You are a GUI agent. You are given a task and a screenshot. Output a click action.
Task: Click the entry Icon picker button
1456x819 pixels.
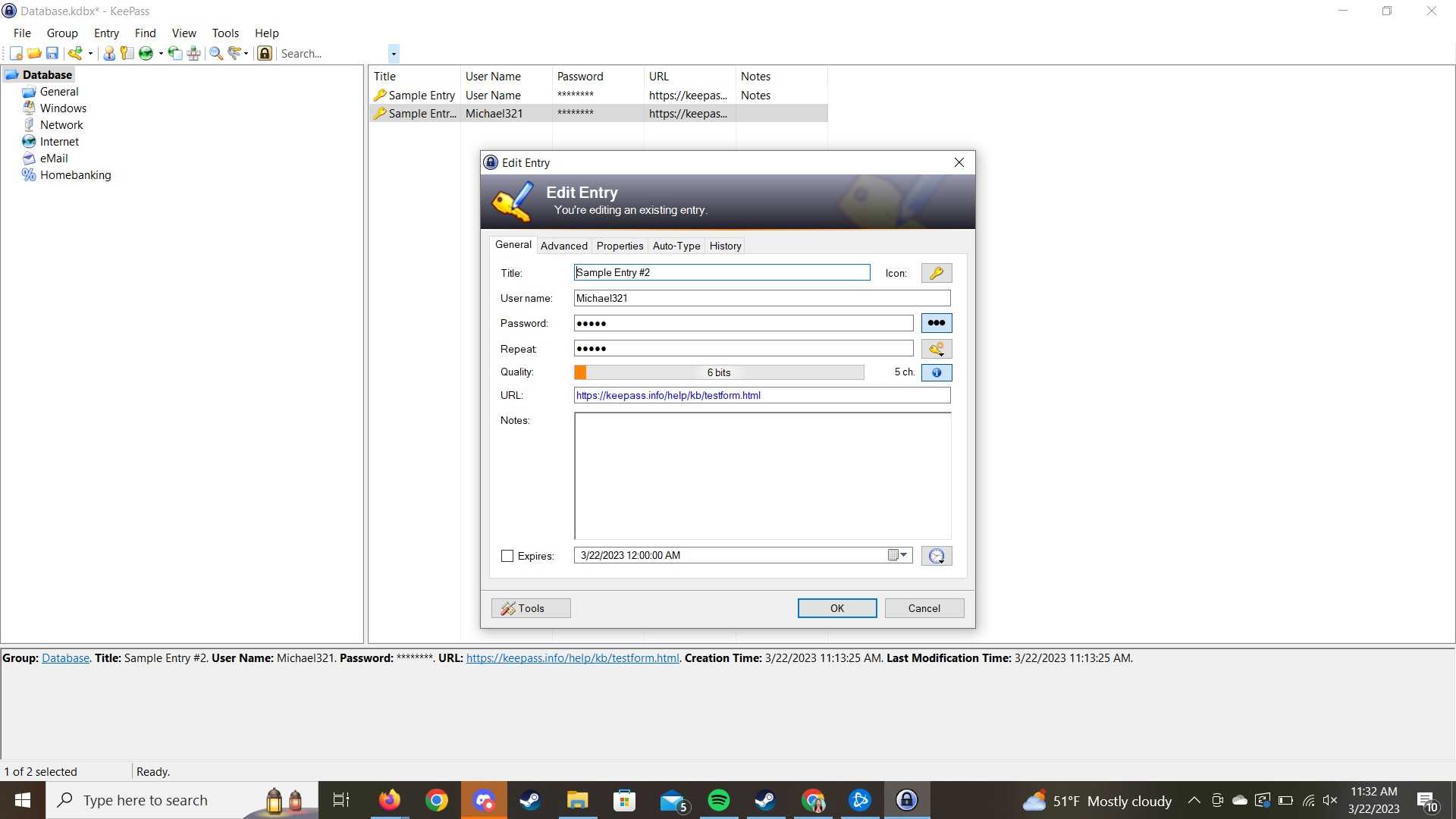click(x=937, y=273)
